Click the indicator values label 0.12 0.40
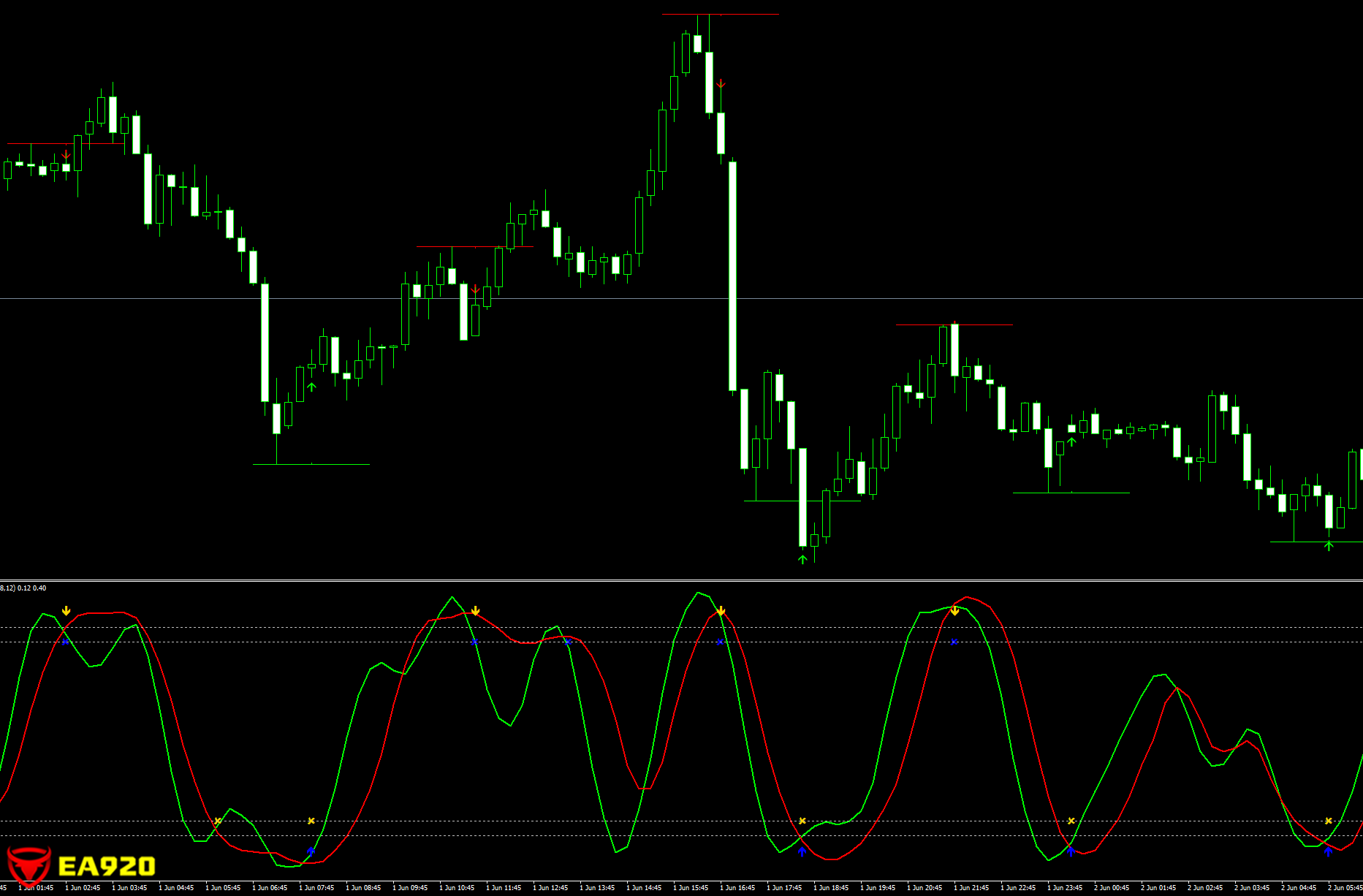Screen dimensions: 1363x896 pos(31,588)
